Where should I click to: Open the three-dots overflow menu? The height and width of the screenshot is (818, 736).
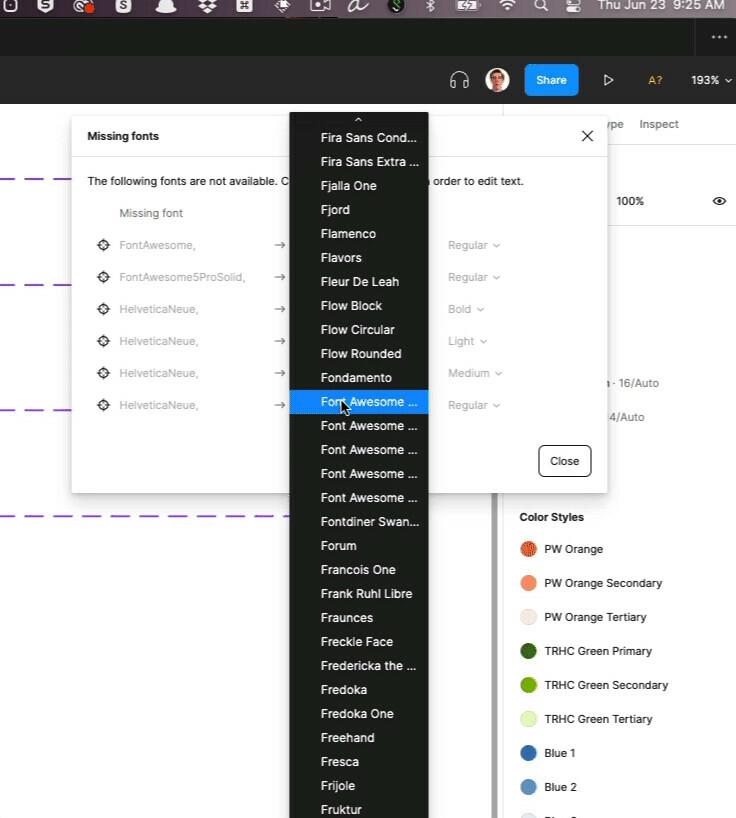click(x=719, y=37)
